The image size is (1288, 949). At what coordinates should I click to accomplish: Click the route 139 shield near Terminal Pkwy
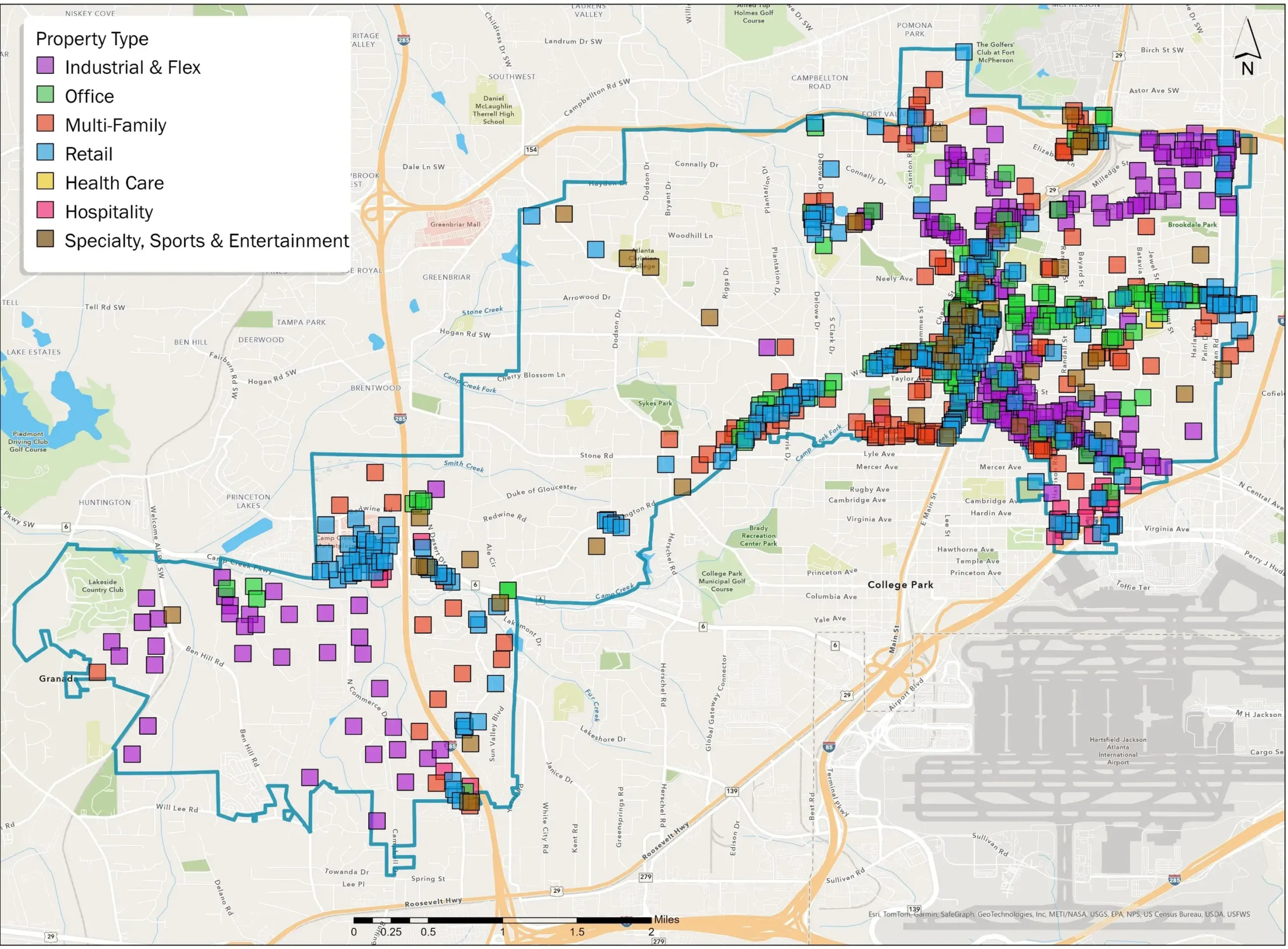731,791
